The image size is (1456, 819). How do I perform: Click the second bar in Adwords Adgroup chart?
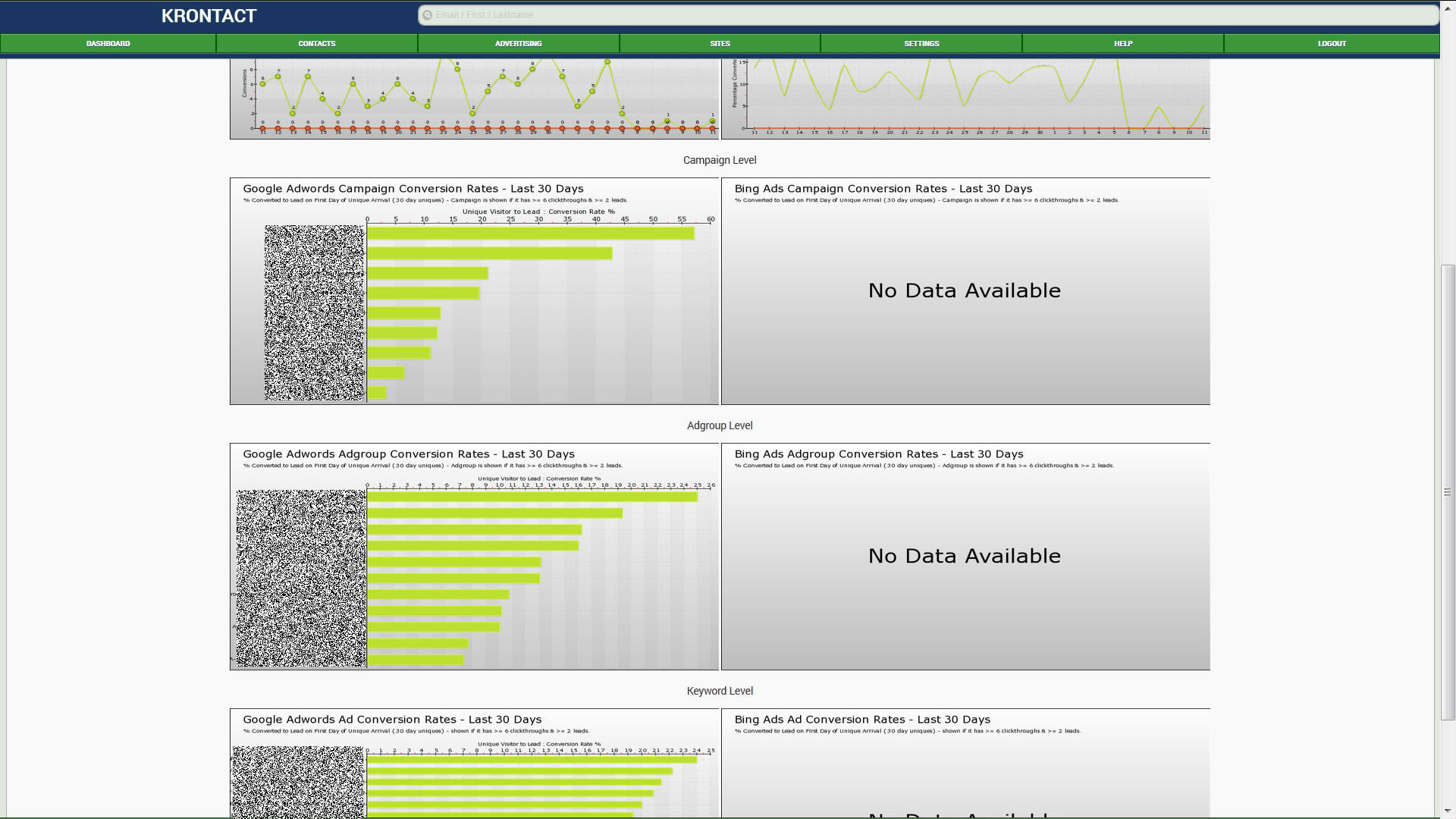coord(494,513)
